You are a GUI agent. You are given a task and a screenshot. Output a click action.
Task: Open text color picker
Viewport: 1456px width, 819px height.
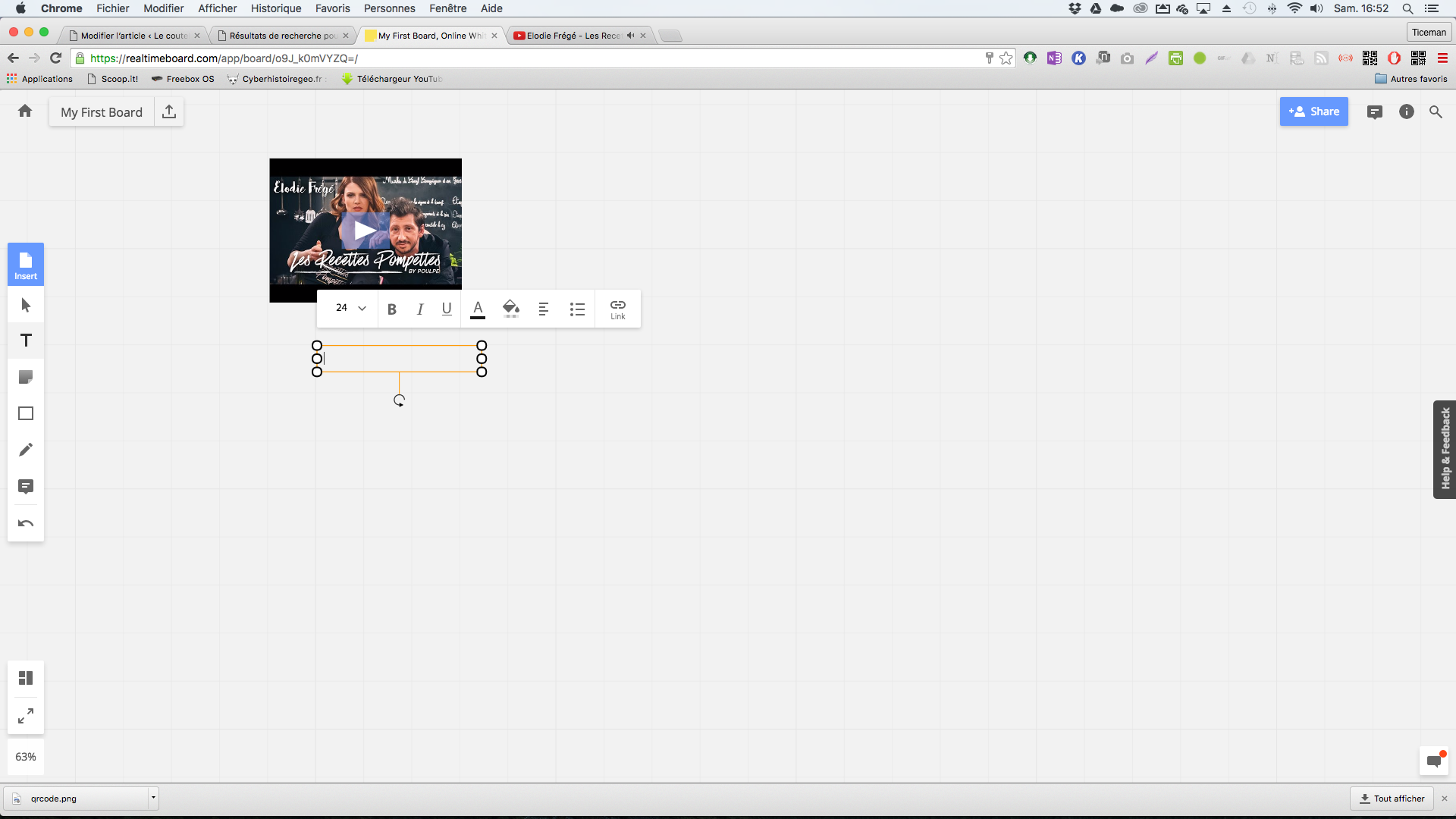point(478,309)
